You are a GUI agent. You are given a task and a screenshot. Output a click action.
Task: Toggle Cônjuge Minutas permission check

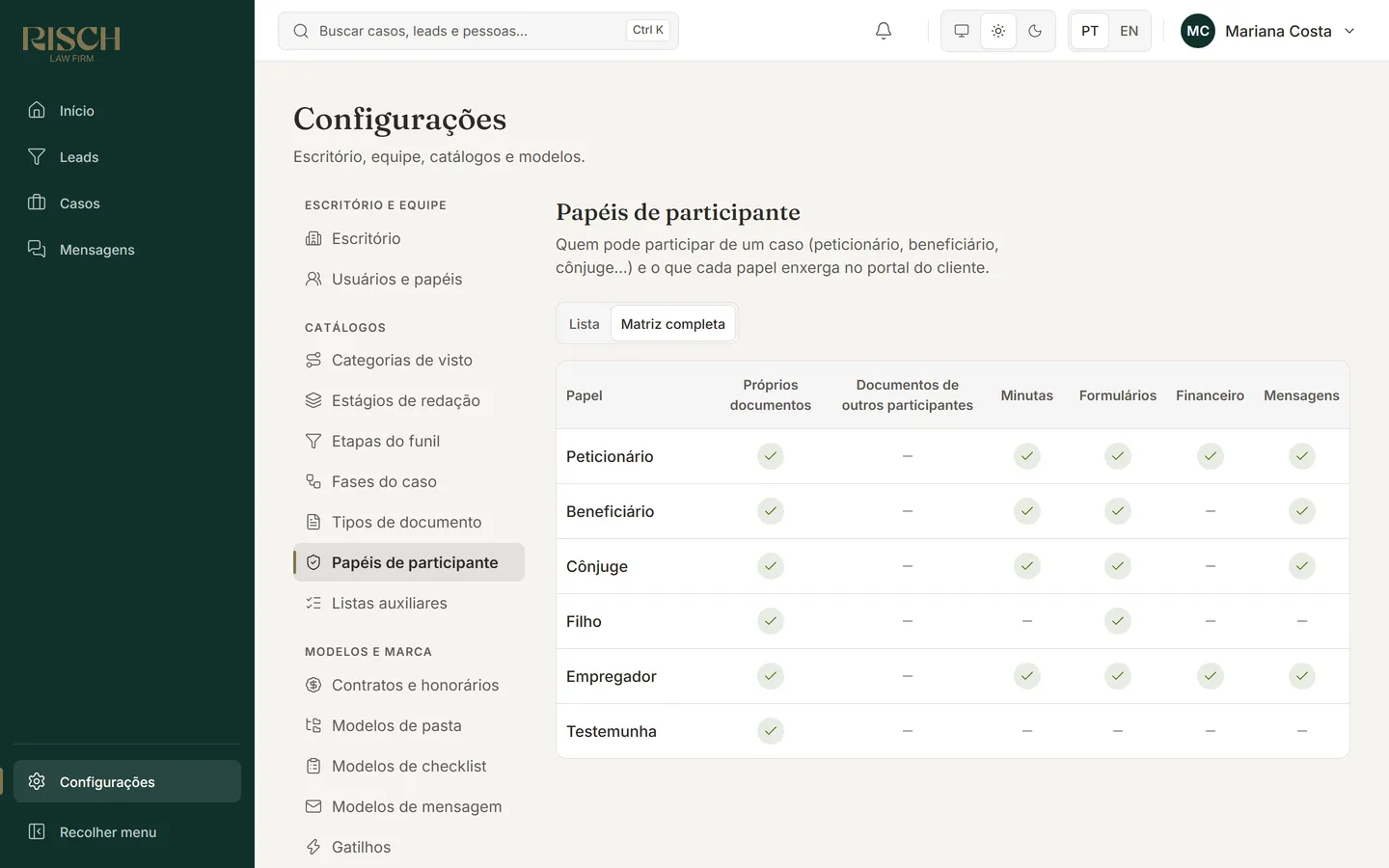click(x=1027, y=566)
